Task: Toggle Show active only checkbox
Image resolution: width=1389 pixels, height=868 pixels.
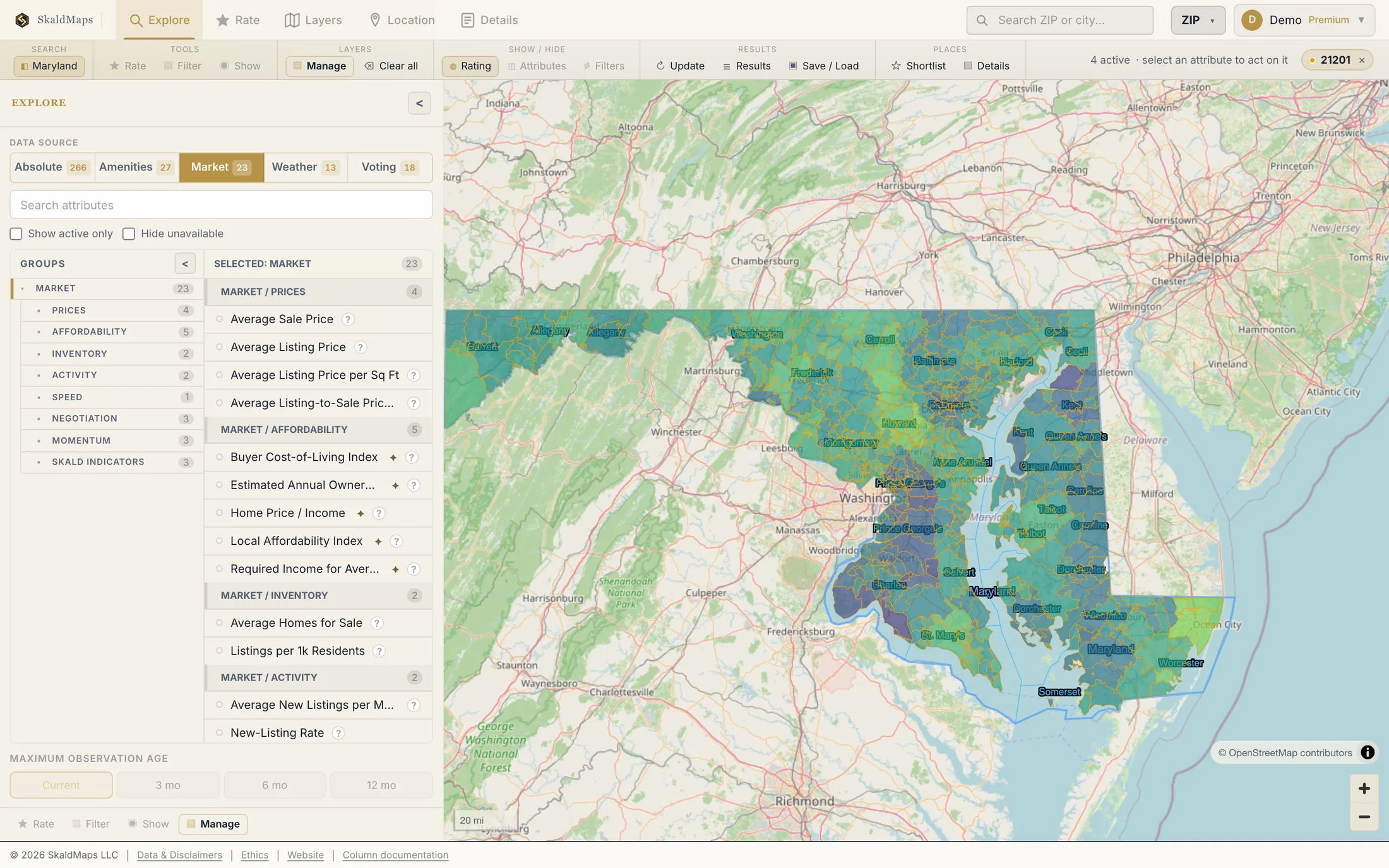Action: pyautogui.click(x=16, y=234)
